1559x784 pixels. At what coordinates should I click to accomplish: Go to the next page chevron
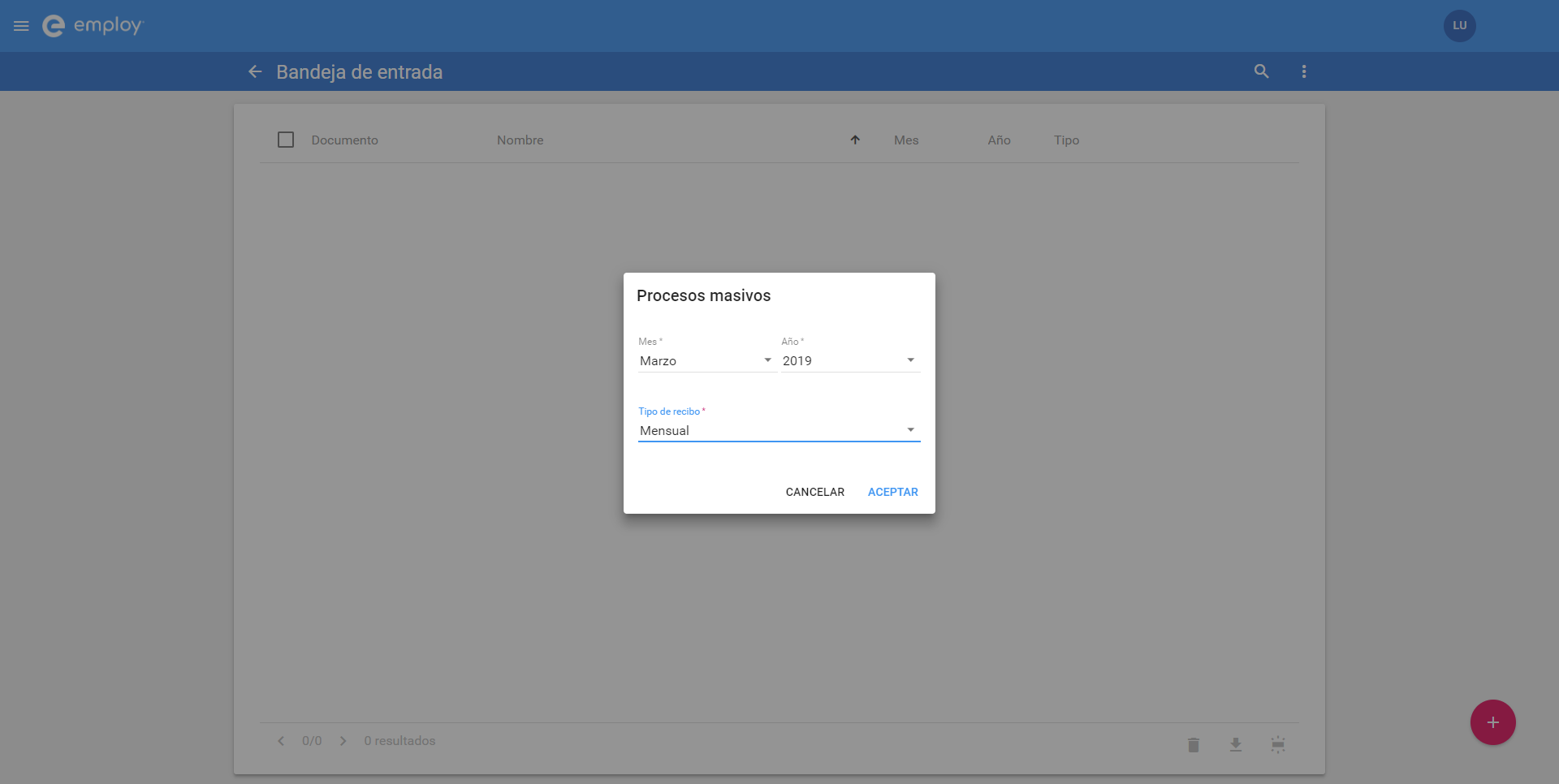point(343,741)
